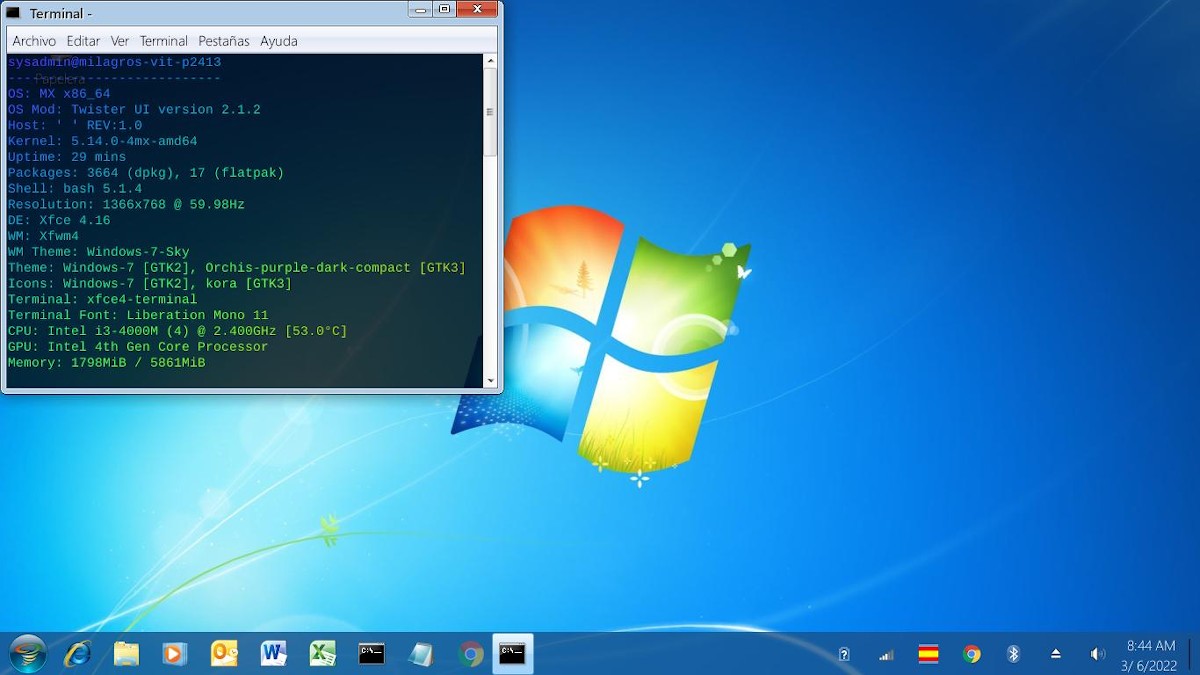The image size is (1200, 675).
Task: Open the Archivo menu
Action: pyautogui.click(x=34, y=41)
